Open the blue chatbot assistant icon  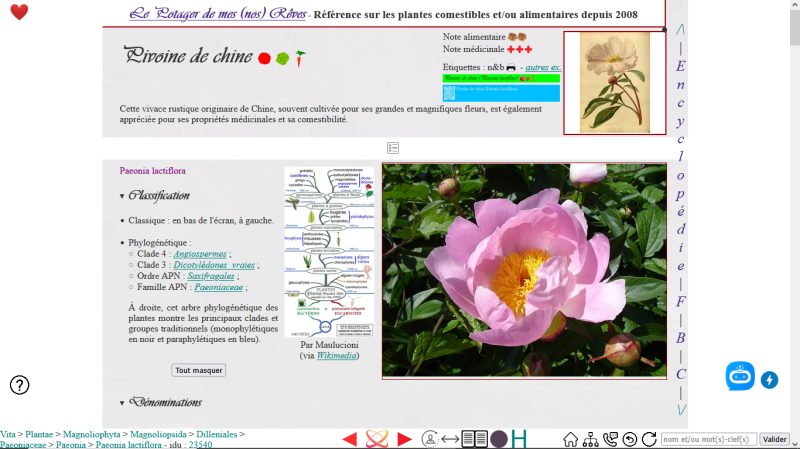tap(740, 377)
